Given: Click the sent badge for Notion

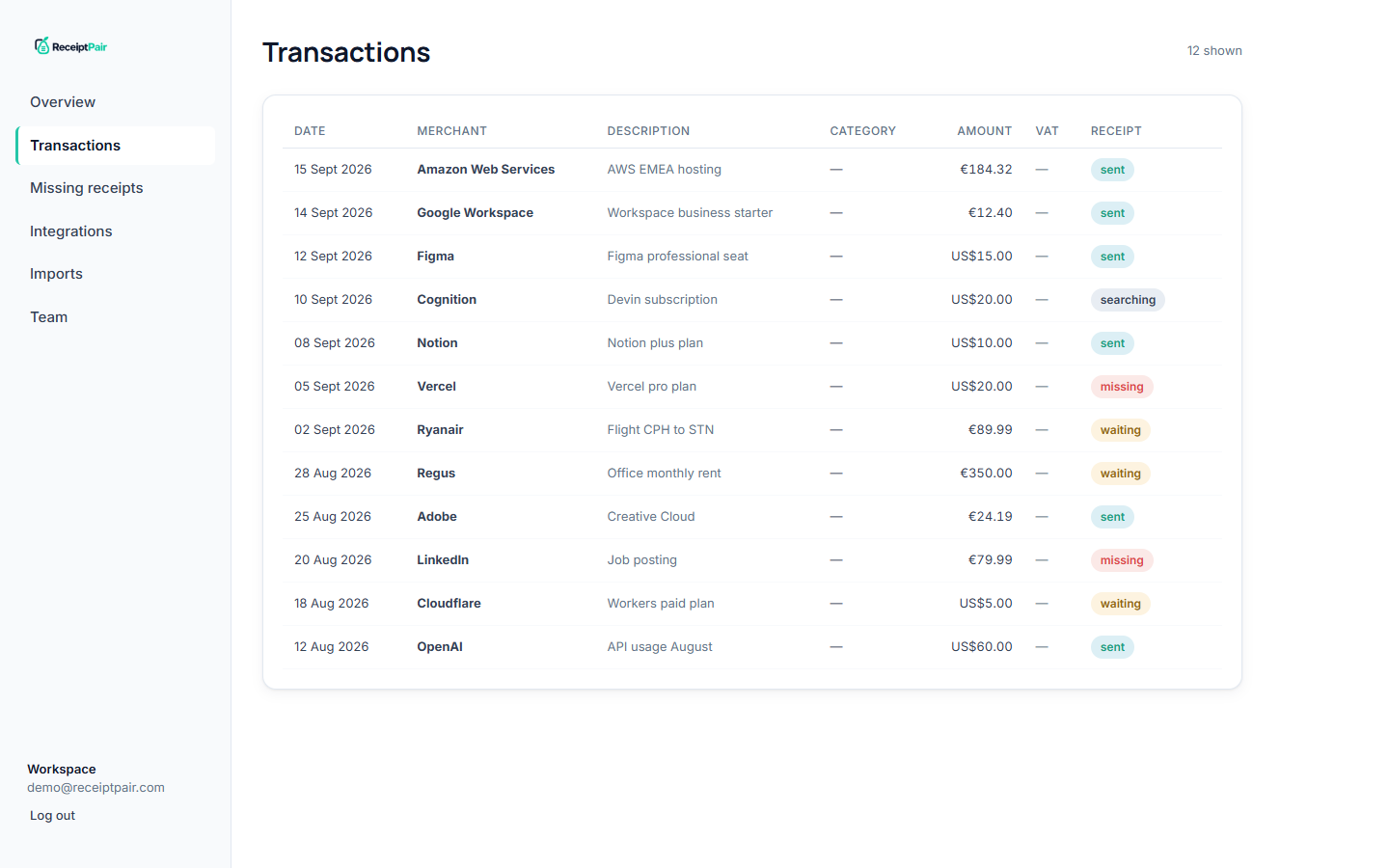Looking at the screenshot, I should (x=1112, y=343).
